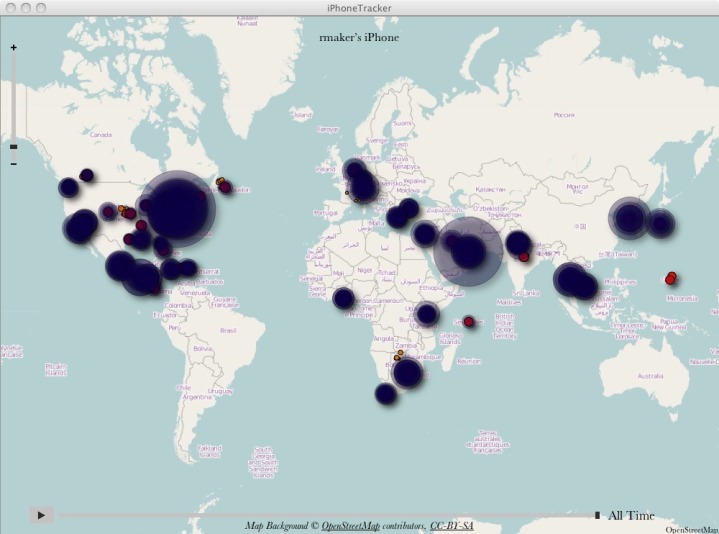Click the Argentina map label

click(x=197, y=397)
